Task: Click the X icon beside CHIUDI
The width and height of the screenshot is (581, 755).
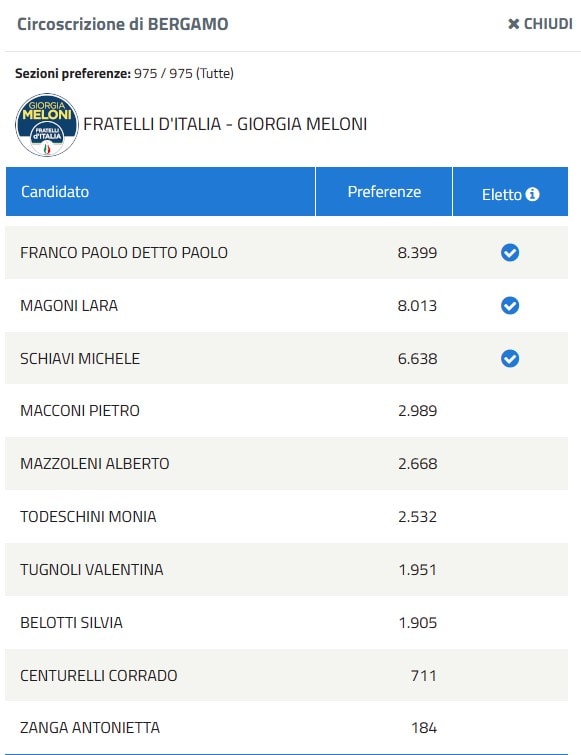Action: (x=514, y=24)
